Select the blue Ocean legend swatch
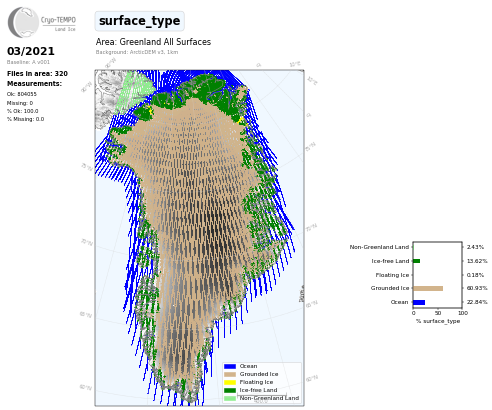This screenshot has height=410, width=492. coord(230,366)
